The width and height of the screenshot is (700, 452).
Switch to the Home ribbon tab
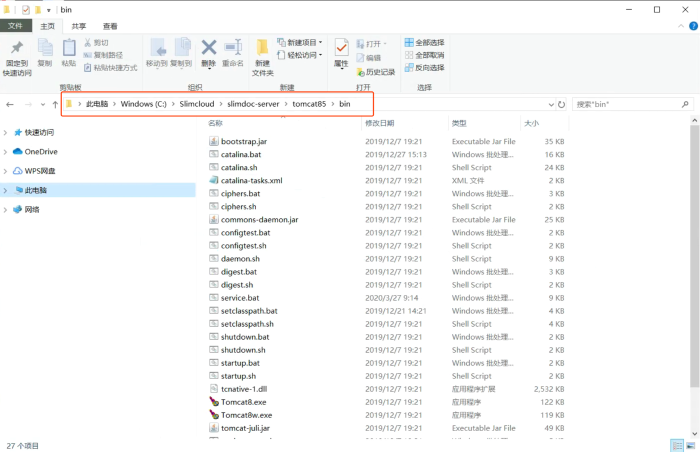(47, 26)
